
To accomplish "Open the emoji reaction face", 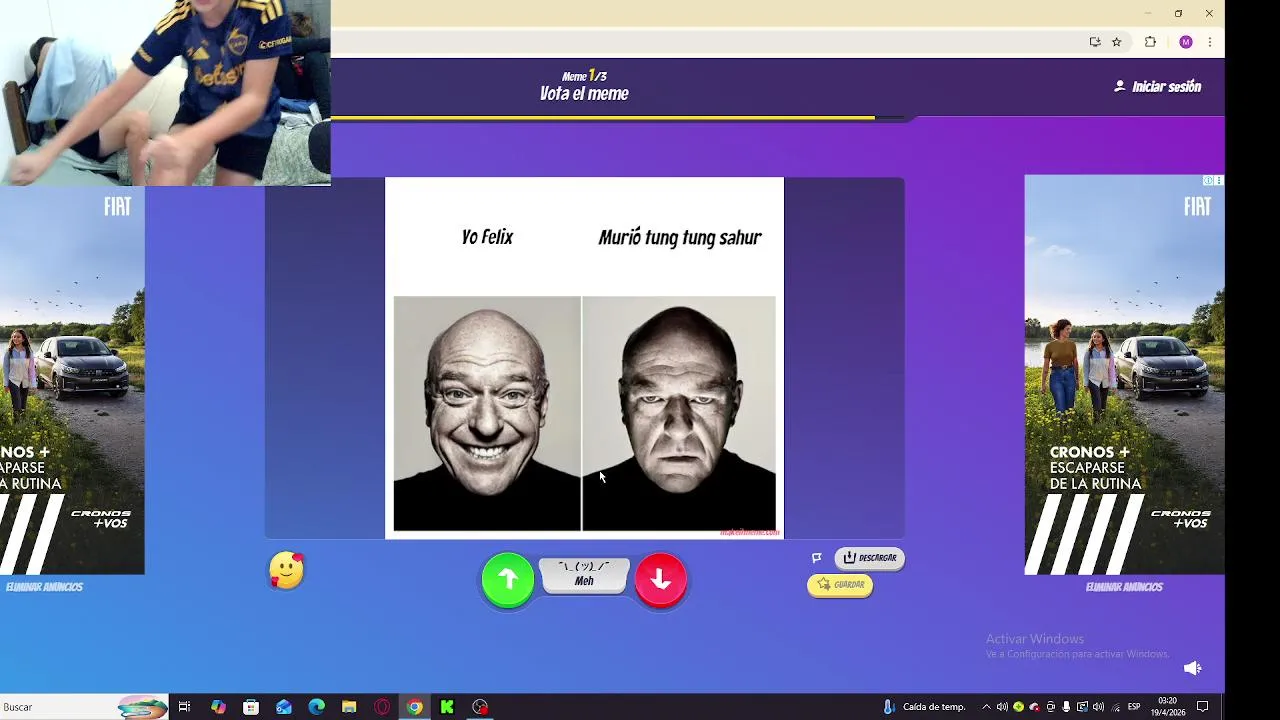I will pyautogui.click(x=286, y=570).
